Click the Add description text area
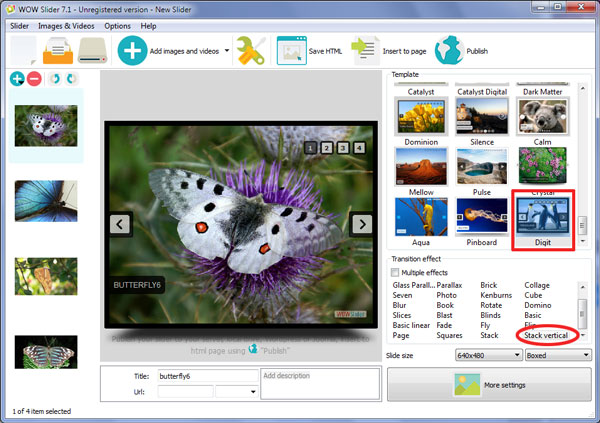 [x=320, y=384]
